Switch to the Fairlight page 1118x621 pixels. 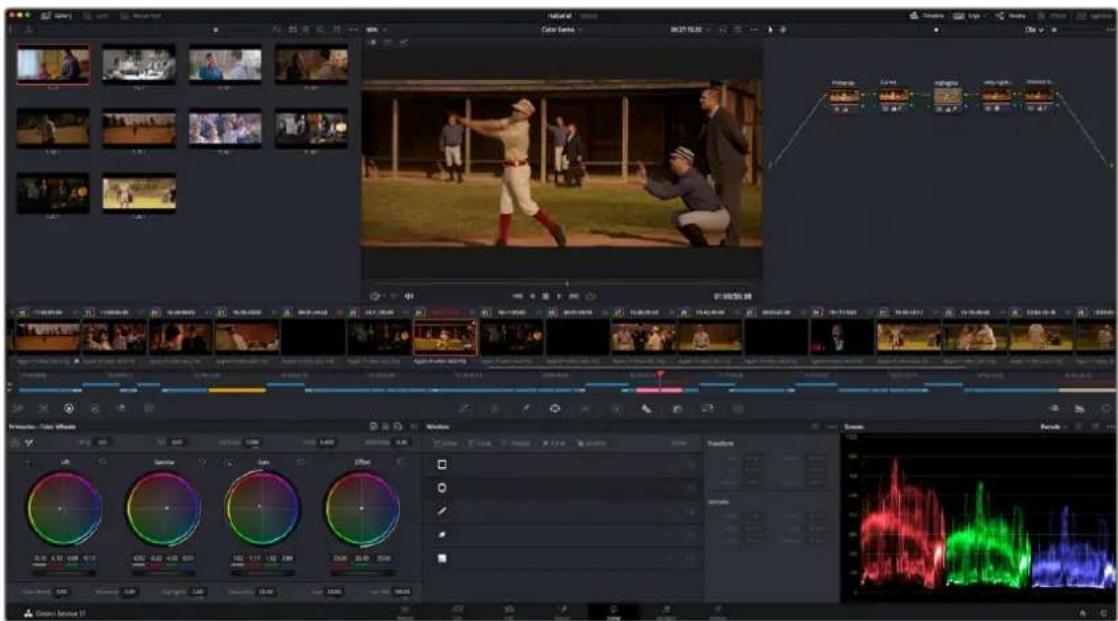(665, 612)
